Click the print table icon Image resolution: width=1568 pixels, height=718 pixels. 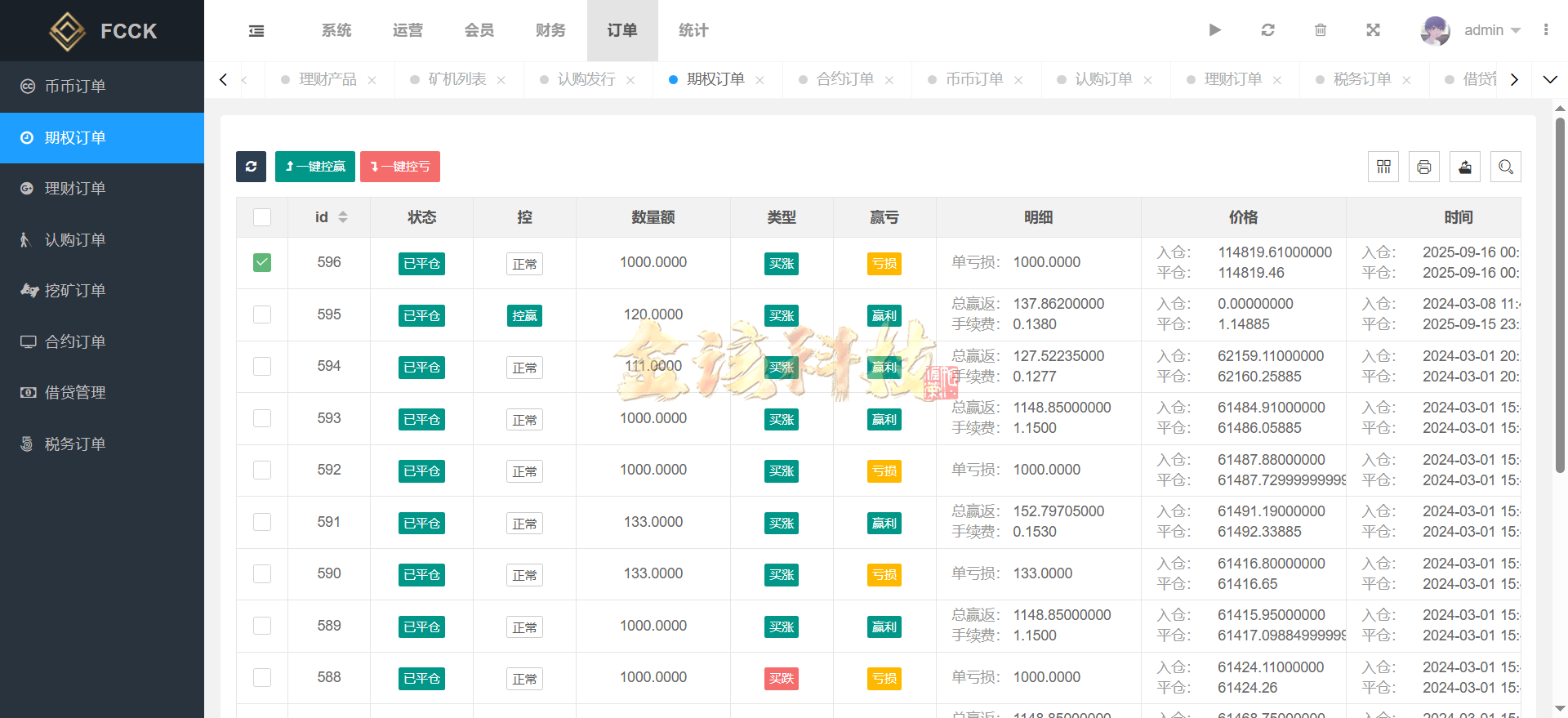1424,167
